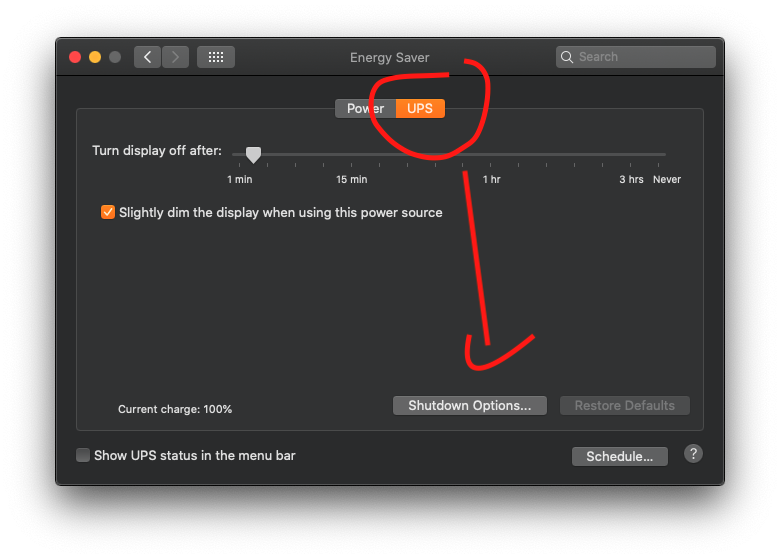The height and width of the screenshot is (559, 780).
Task: Click the display-off slider thumb
Action: pyautogui.click(x=253, y=155)
